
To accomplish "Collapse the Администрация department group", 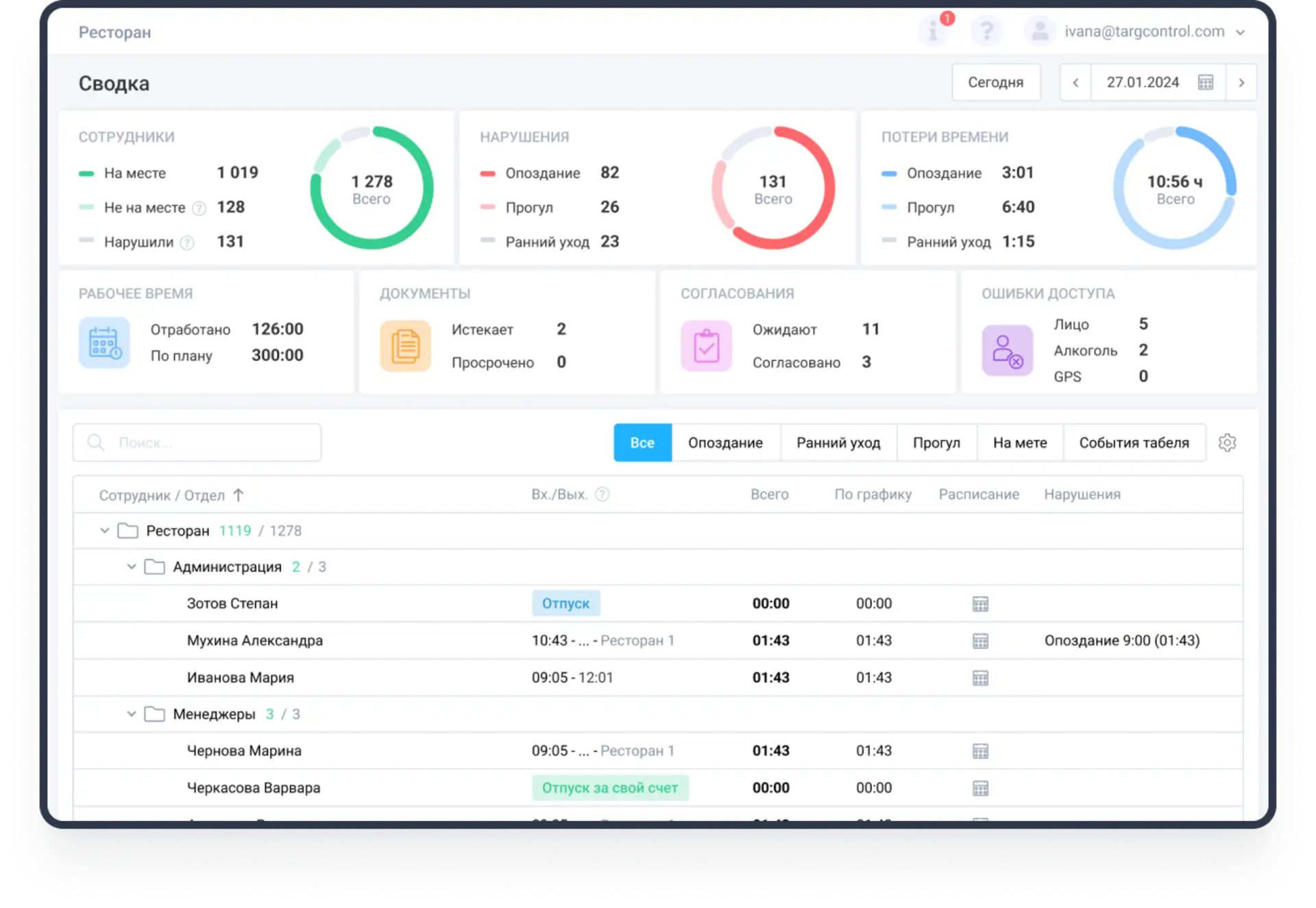I will pyautogui.click(x=132, y=567).
